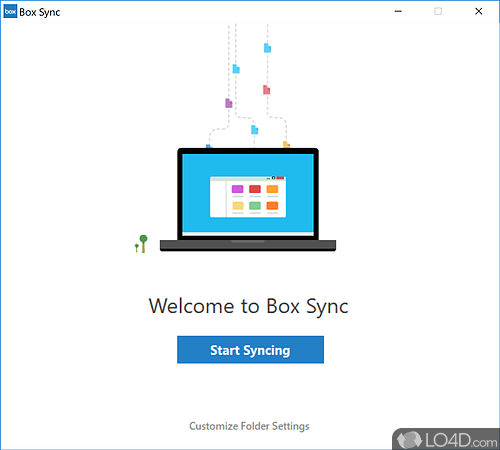This screenshot has width=500, height=450.
Task: Click the Start Syncing button
Action: [250, 350]
